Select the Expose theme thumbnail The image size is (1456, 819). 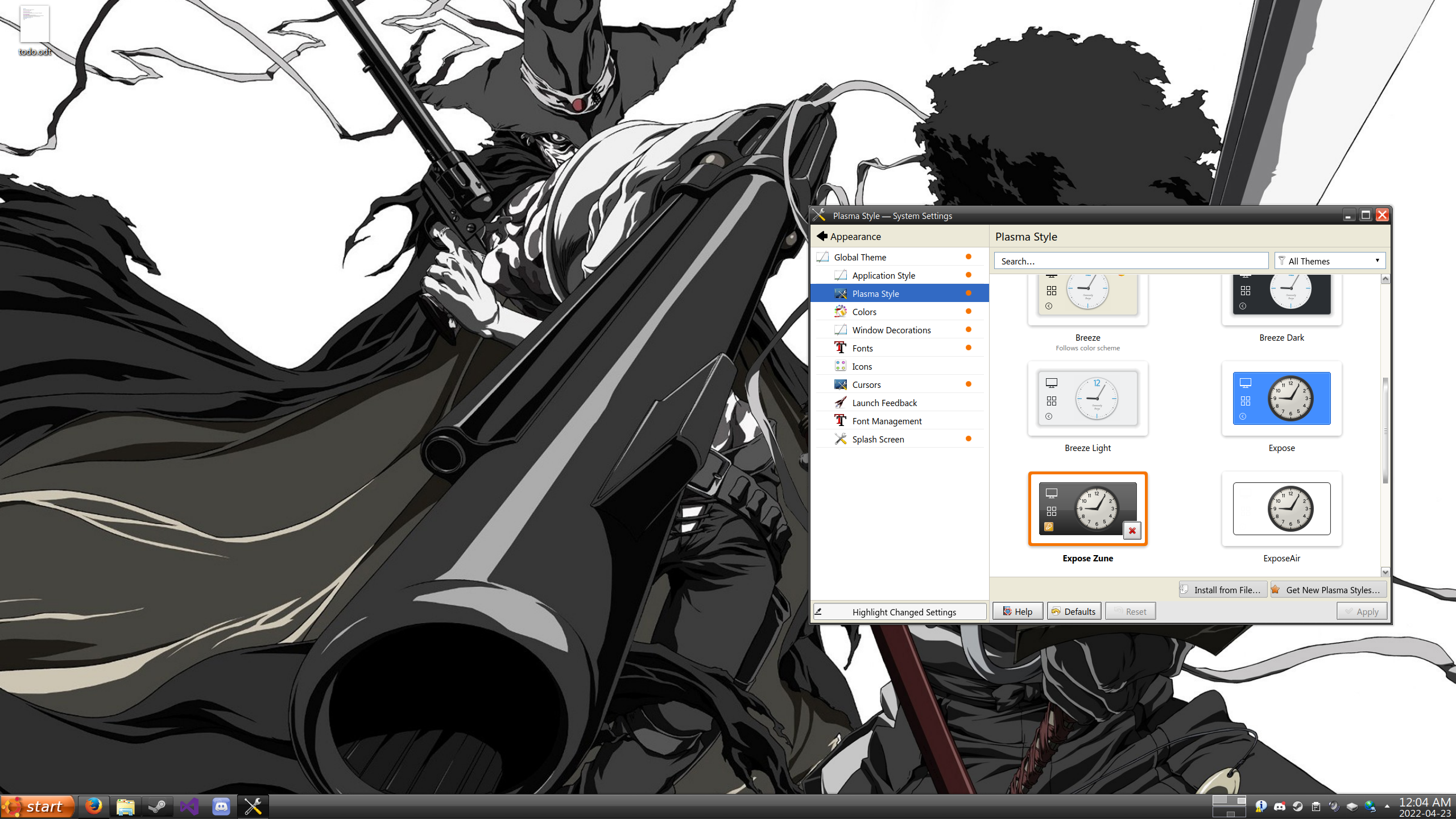(1281, 399)
